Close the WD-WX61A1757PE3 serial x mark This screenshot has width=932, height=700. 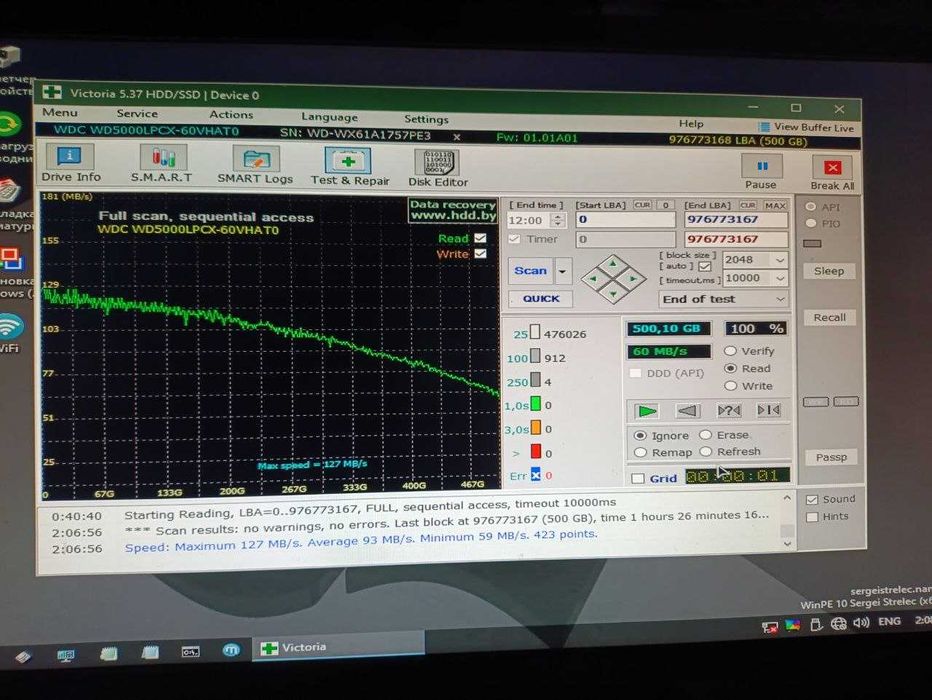tap(456, 137)
